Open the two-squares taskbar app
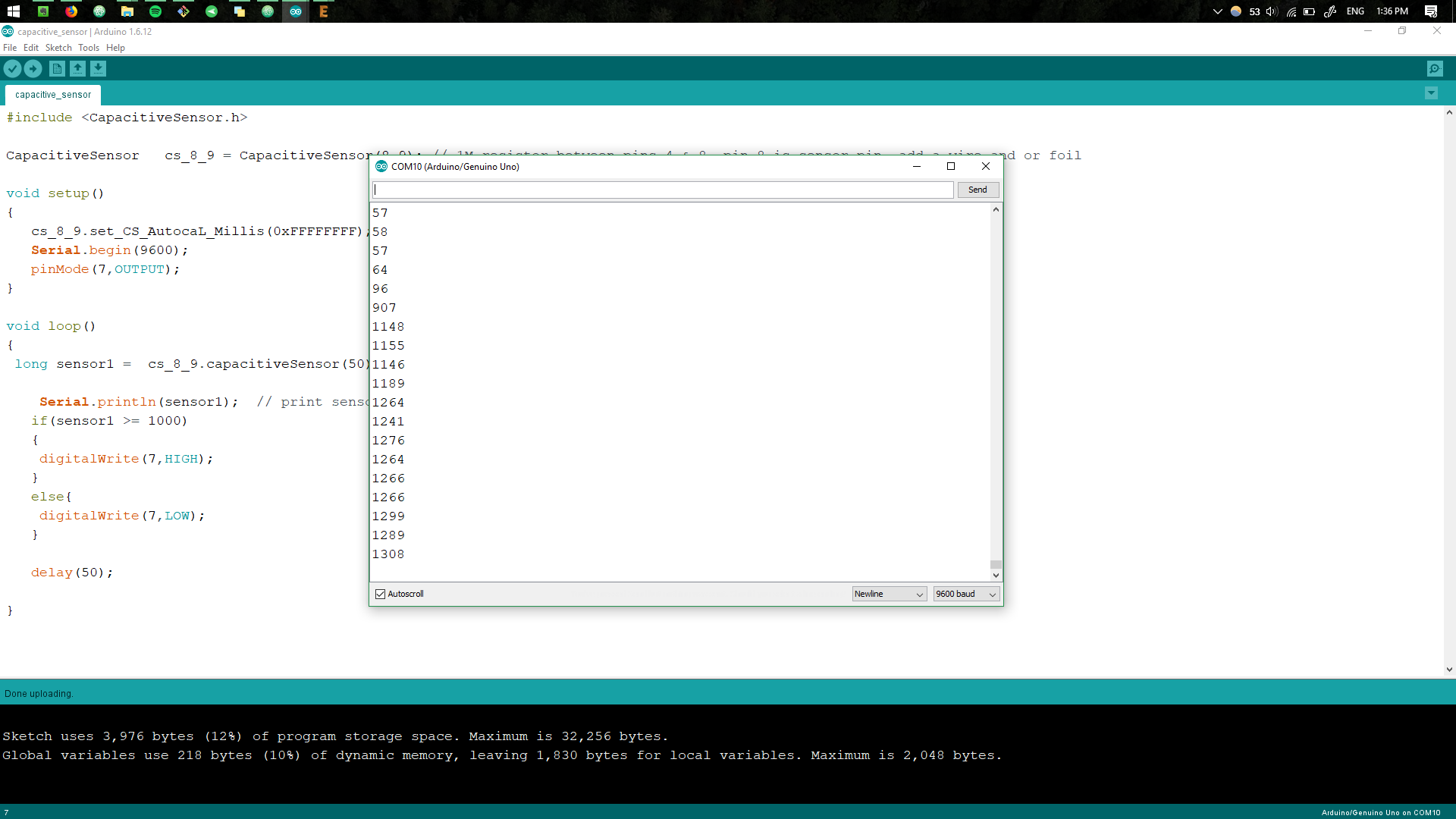Image resolution: width=1456 pixels, height=819 pixels. coord(240,11)
